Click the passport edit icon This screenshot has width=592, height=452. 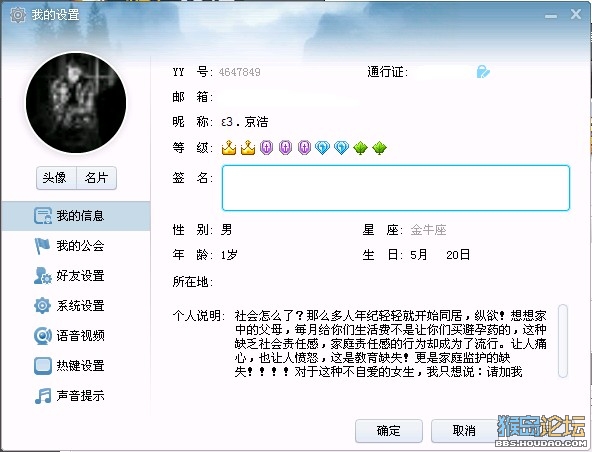[483, 71]
